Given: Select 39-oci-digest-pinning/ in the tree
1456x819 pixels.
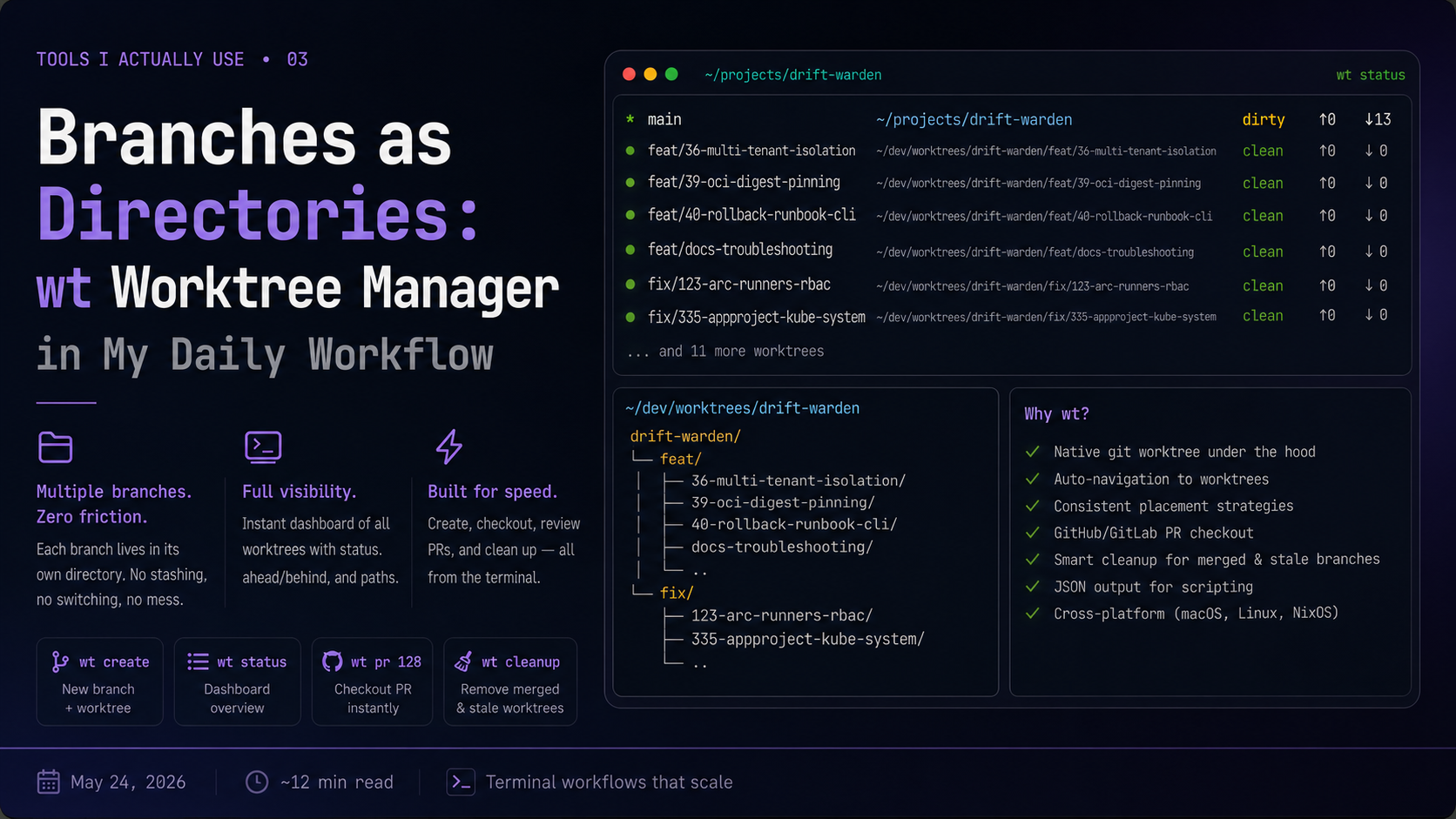Looking at the screenshot, I should coord(783,502).
